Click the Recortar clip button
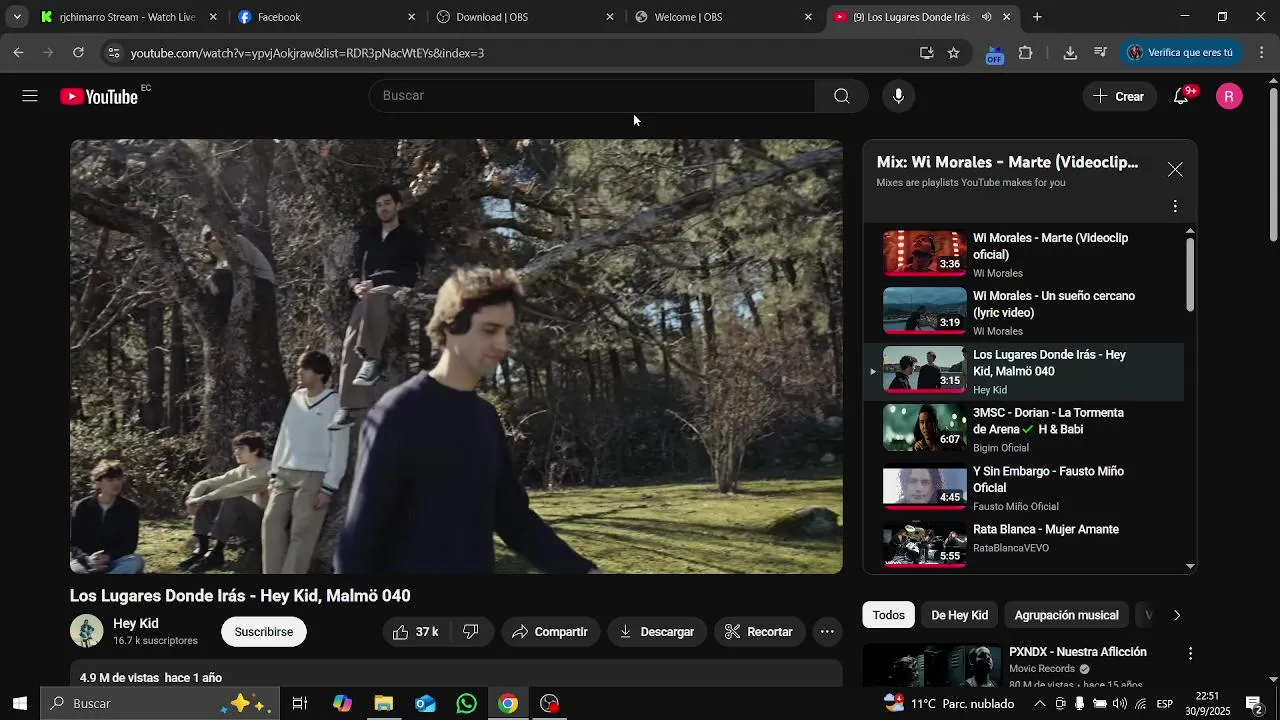The width and height of the screenshot is (1280, 720). 759,632
